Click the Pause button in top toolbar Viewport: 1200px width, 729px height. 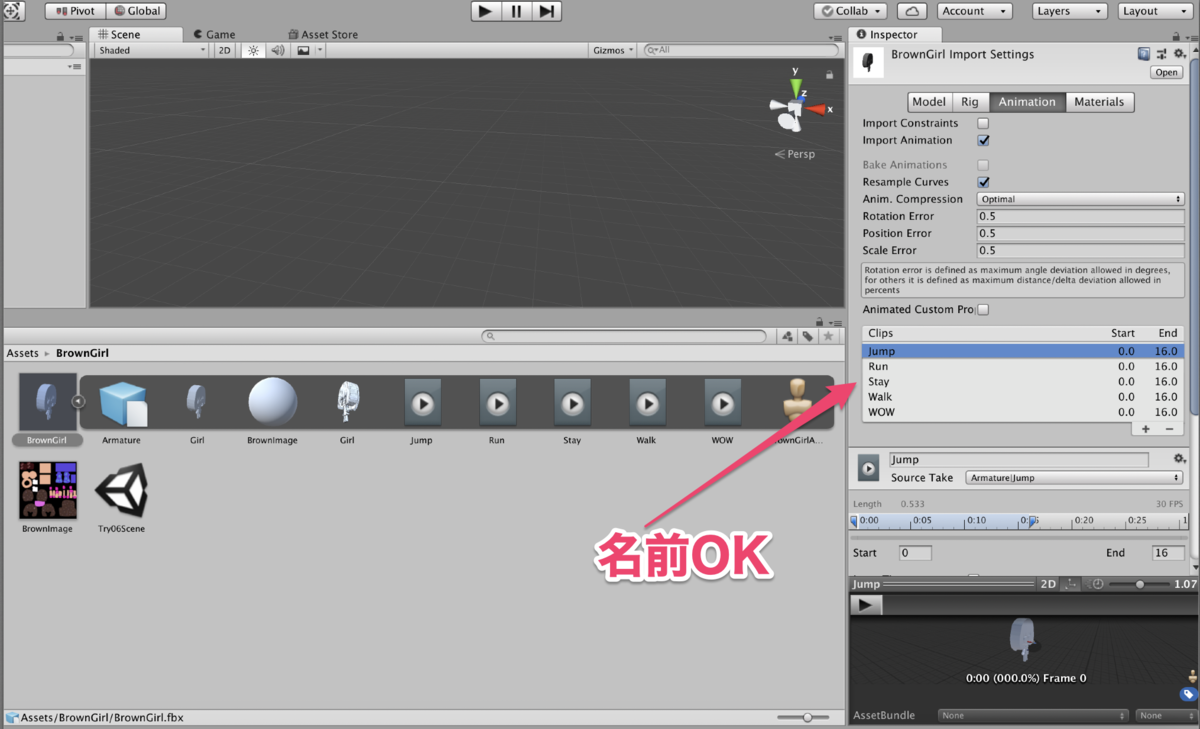click(x=516, y=11)
